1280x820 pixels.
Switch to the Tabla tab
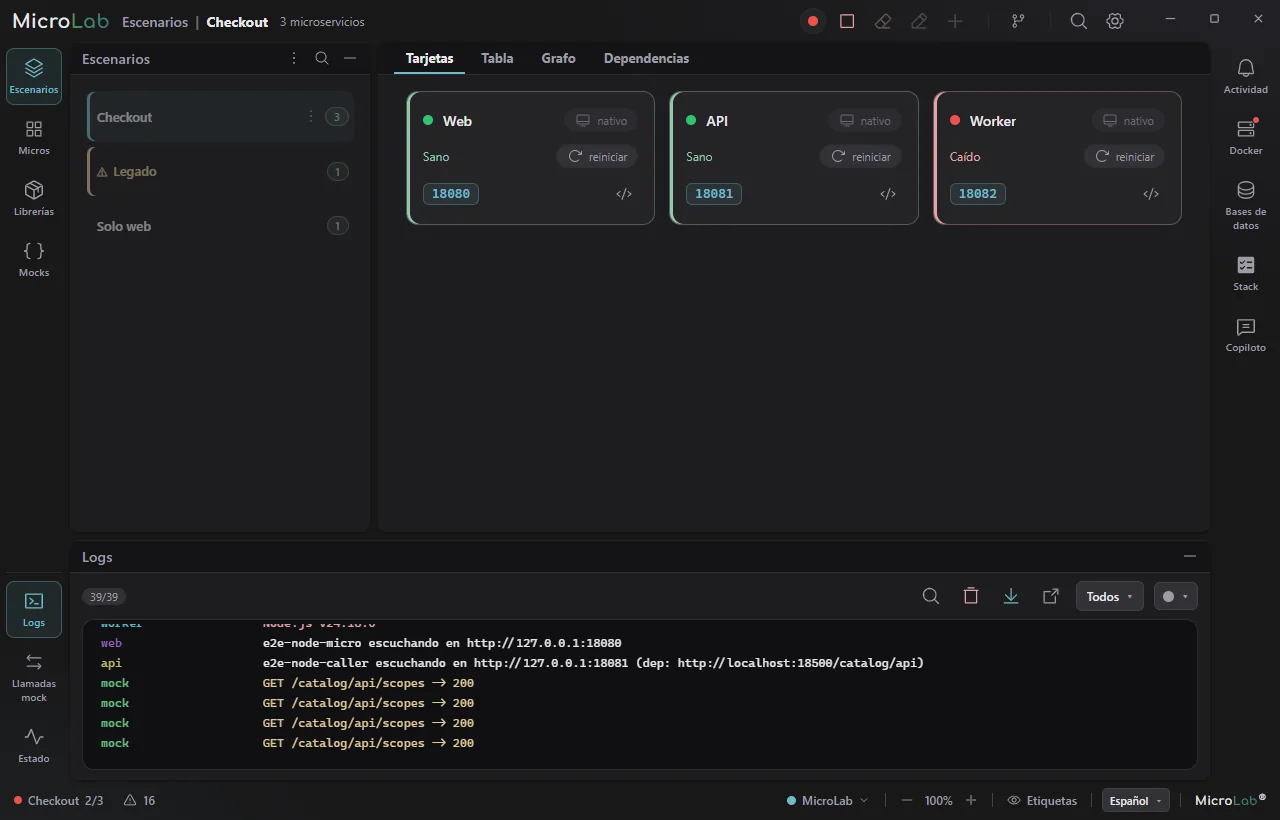pos(497,58)
